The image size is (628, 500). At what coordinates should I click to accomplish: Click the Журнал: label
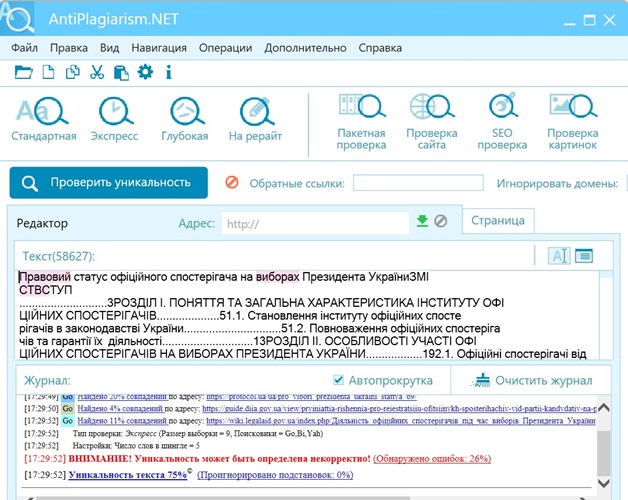coord(47,380)
